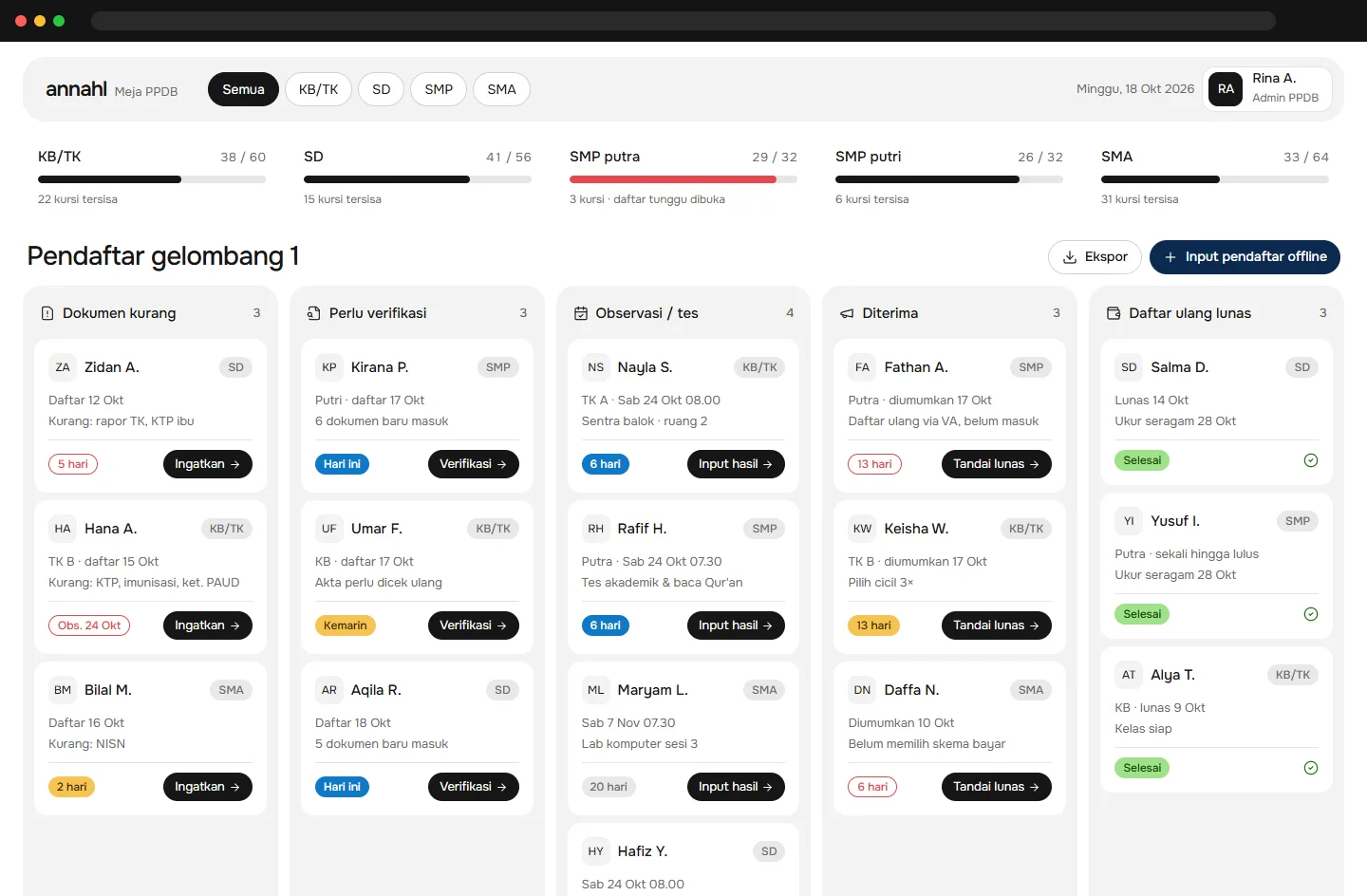Click the NS avatar on Nayla S. card
Screen dimensions: 1367x896
[596, 367]
